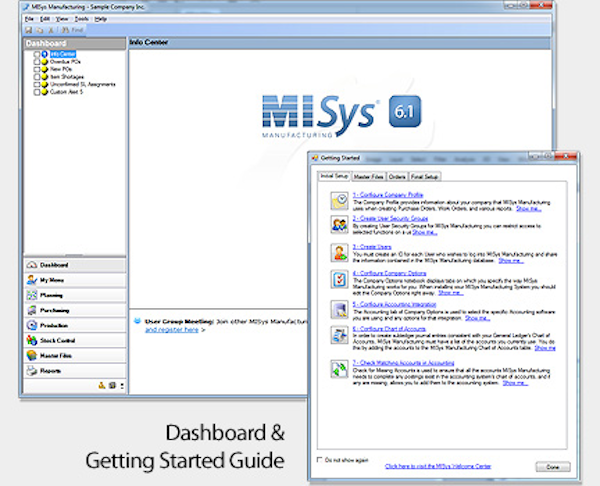Click the 'and register here' link
The height and width of the screenshot is (486, 600).
pyautogui.click(x=172, y=330)
